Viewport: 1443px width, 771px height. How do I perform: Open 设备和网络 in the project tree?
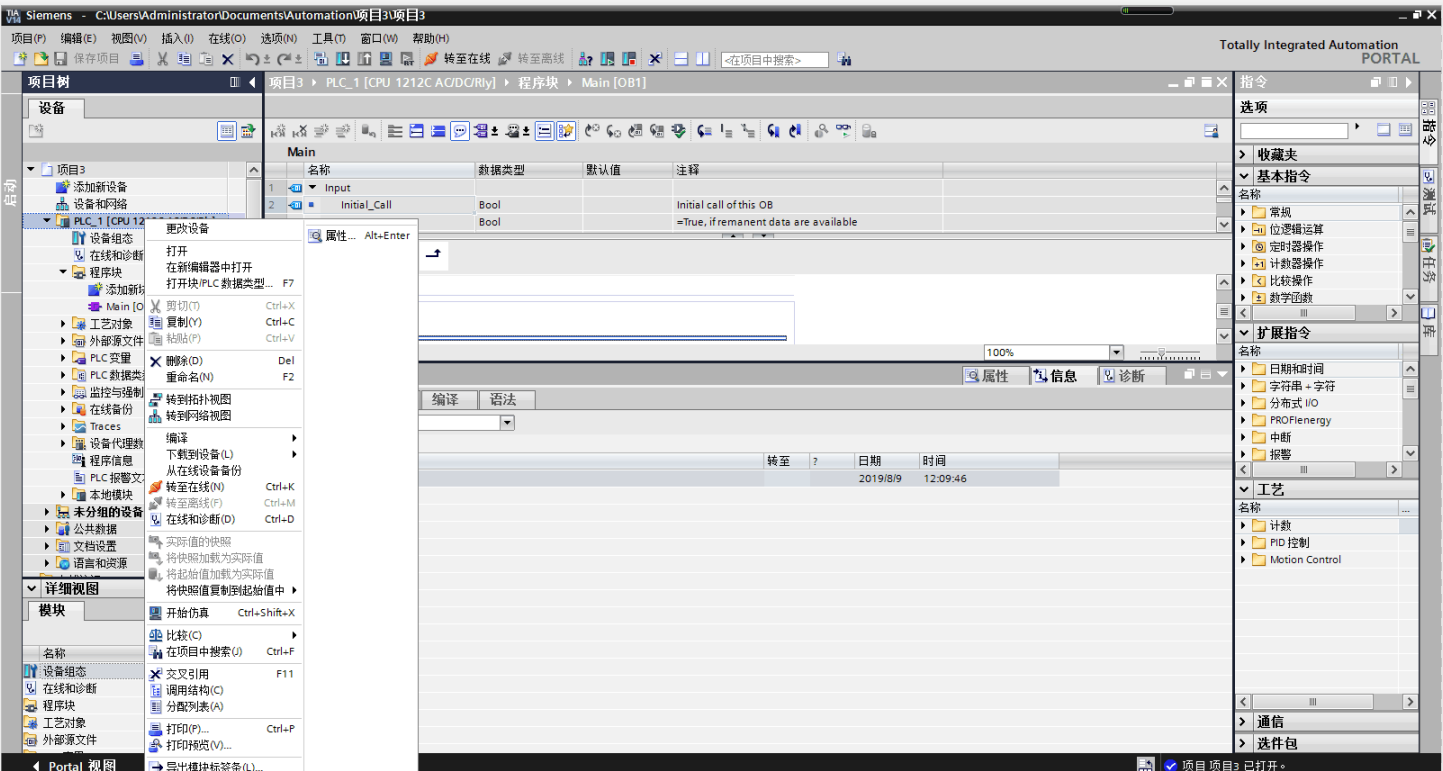coord(99,204)
